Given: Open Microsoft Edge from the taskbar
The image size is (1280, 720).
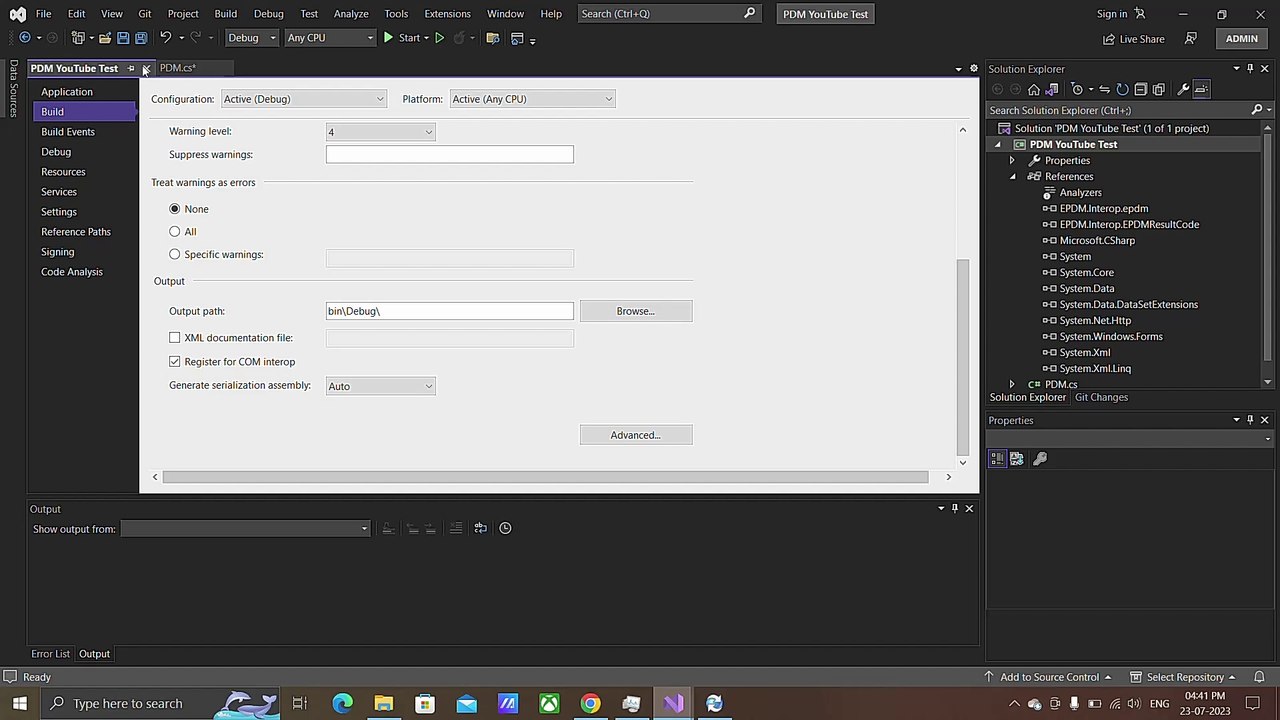Looking at the screenshot, I should click(x=342, y=703).
